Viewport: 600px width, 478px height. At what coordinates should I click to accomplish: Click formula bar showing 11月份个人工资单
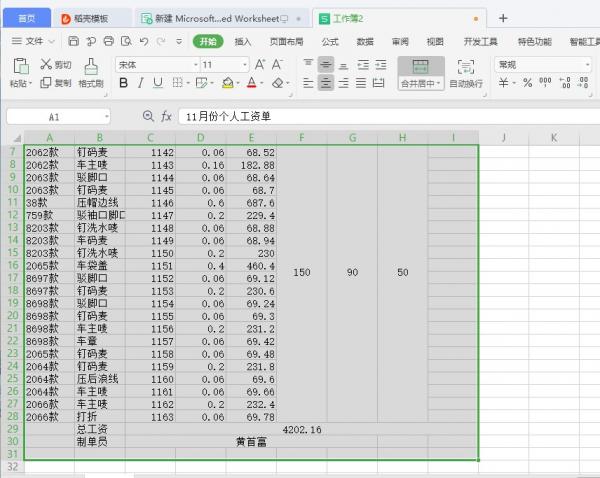click(389, 116)
